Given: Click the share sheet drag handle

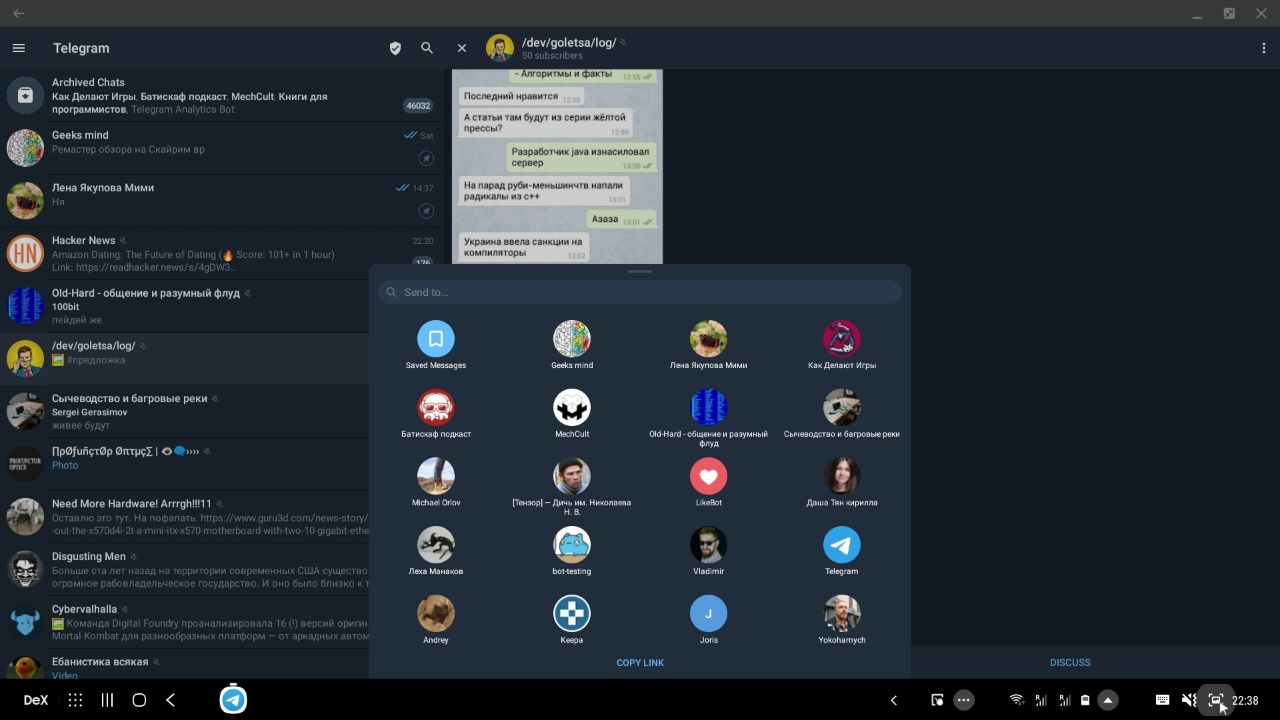Looking at the screenshot, I should coord(640,271).
